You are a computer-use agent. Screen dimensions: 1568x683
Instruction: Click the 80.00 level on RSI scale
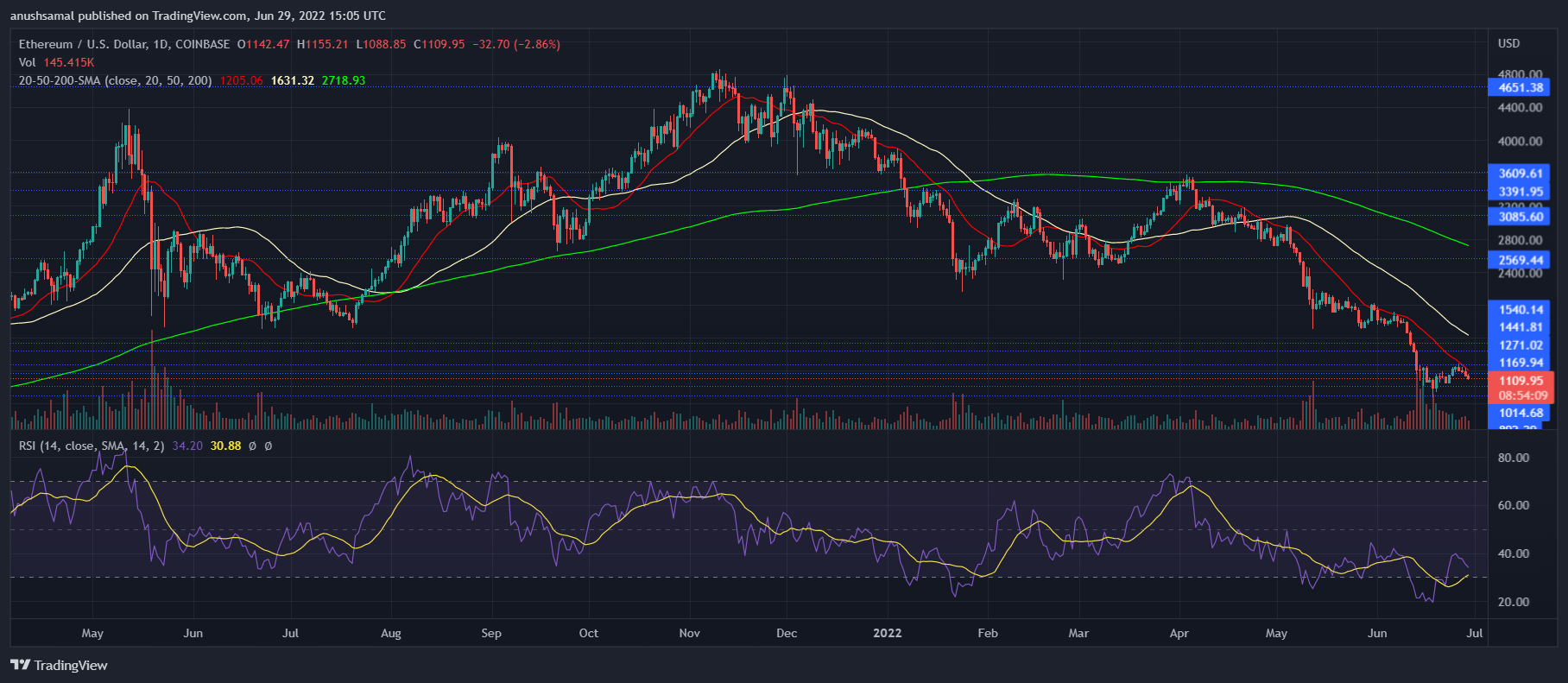click(1514, 458)
